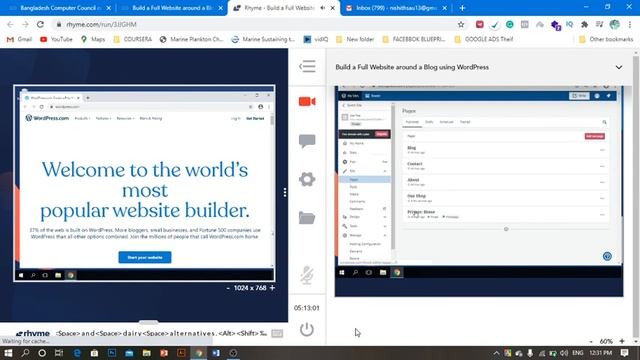Reload the rhyme.com page
This screenshot has width=640, height=360.
40,24
